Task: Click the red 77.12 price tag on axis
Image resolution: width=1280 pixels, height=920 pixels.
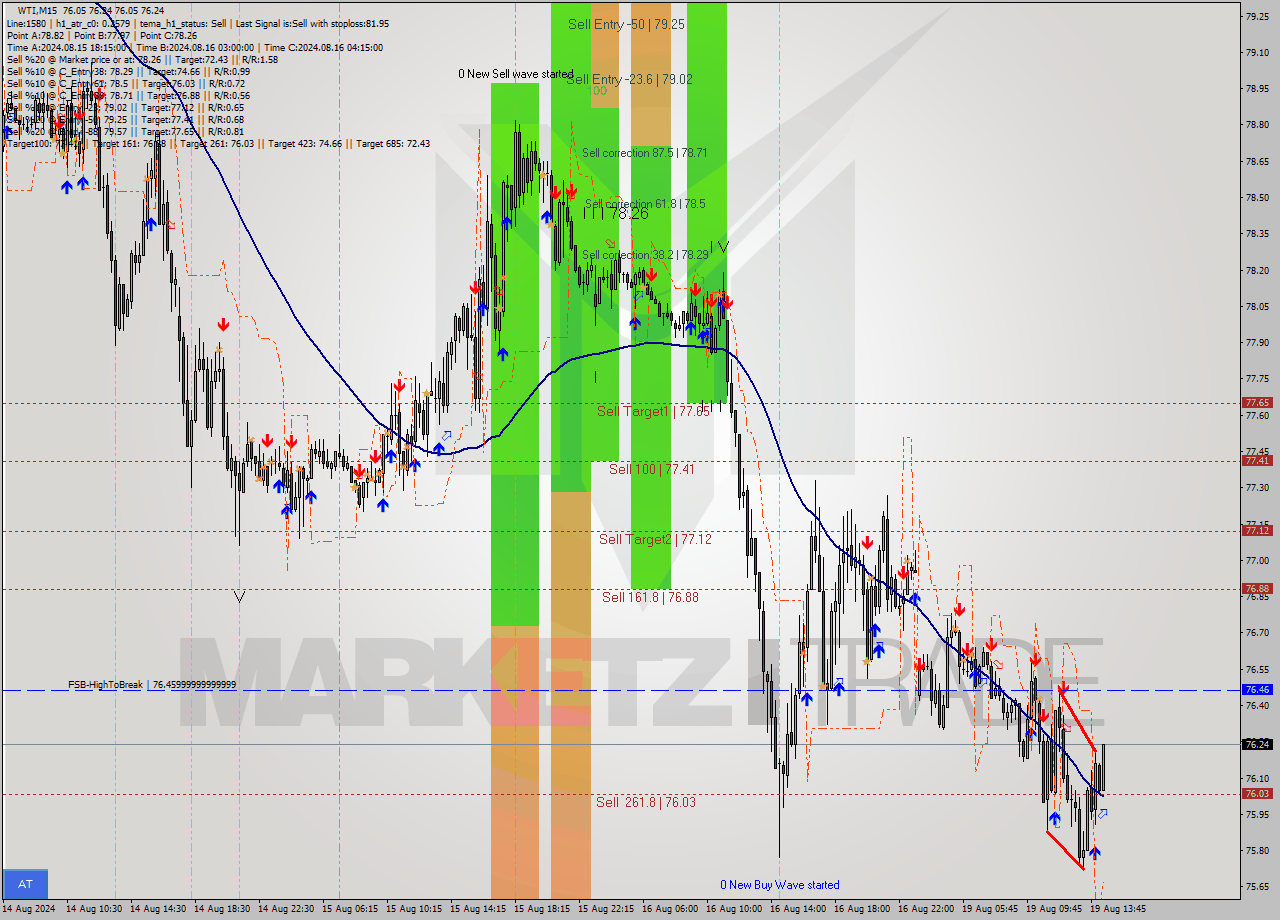Action: (x=1257, y=531)
